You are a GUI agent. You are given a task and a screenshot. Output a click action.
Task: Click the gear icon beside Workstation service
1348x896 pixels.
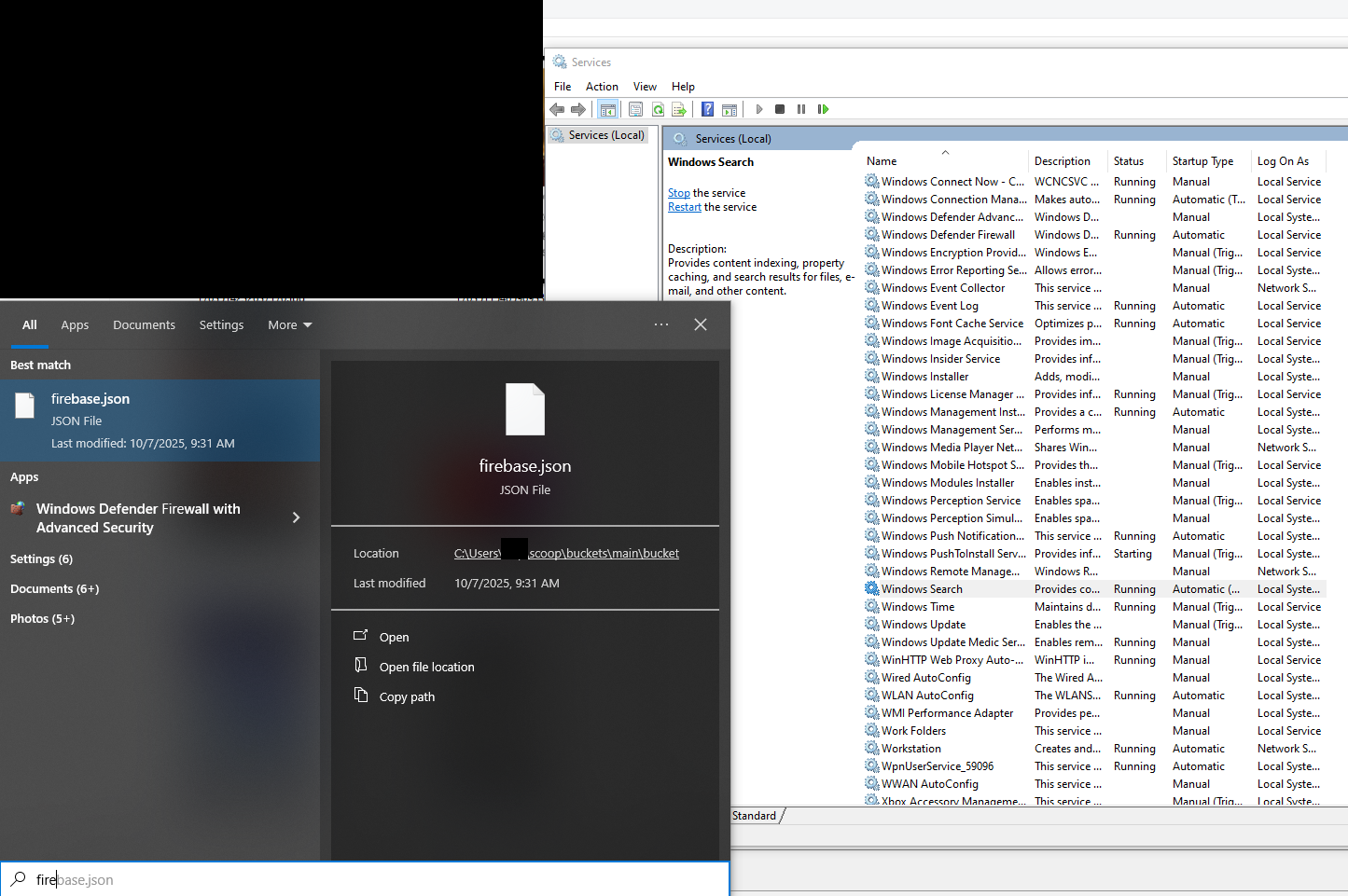[872, 748]
